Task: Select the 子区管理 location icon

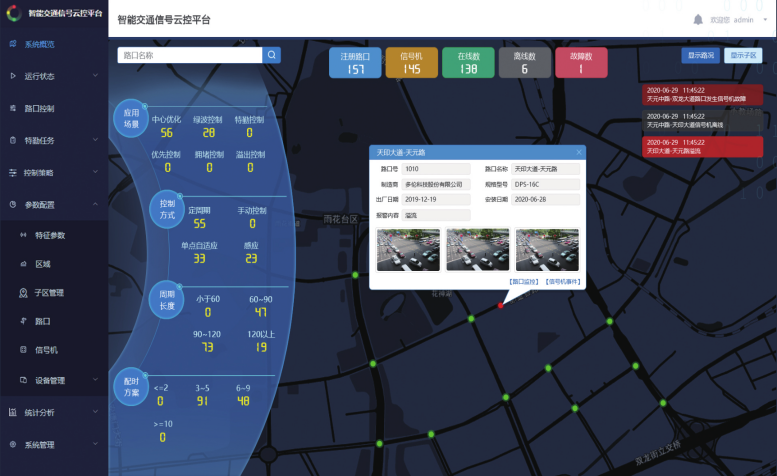Action: [23, 293]
